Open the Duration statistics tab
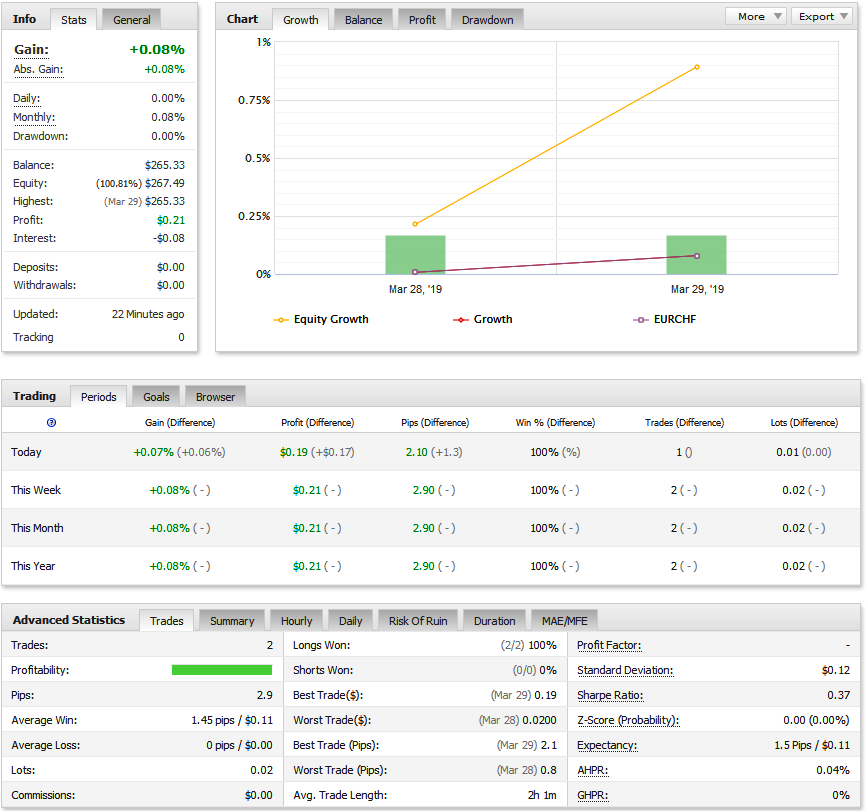The image size is (867, 811). point(494,621)
